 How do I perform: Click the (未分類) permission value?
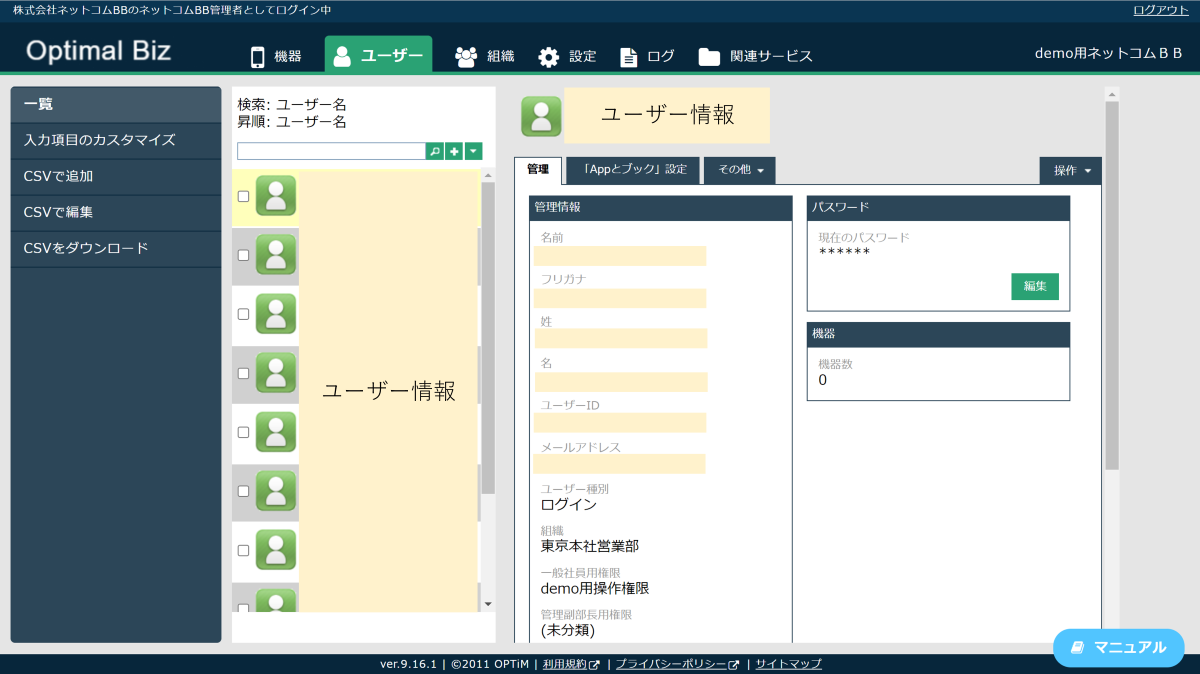point(567,630)
